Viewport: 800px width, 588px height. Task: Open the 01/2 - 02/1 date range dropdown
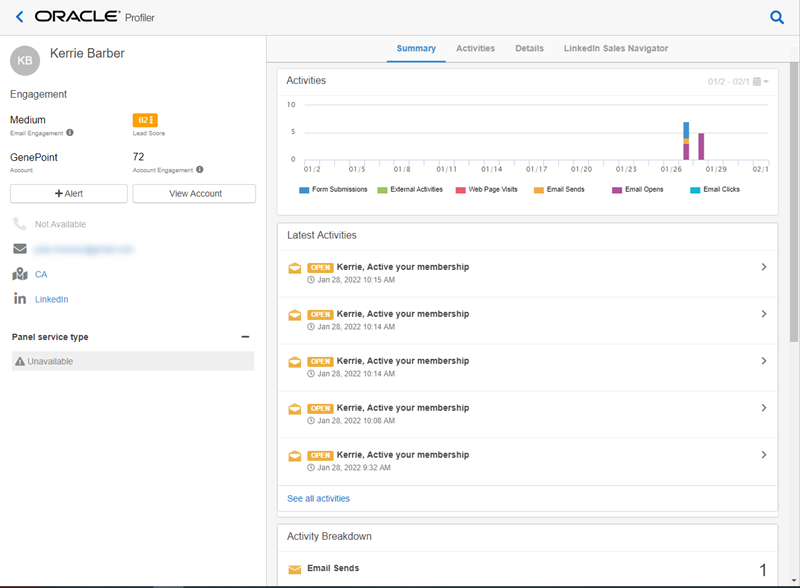point(738,82)
